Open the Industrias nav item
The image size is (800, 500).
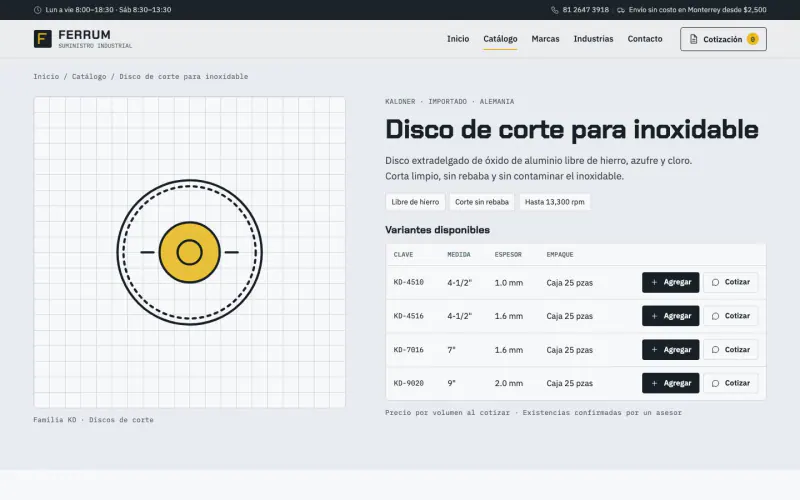[593, 39]
